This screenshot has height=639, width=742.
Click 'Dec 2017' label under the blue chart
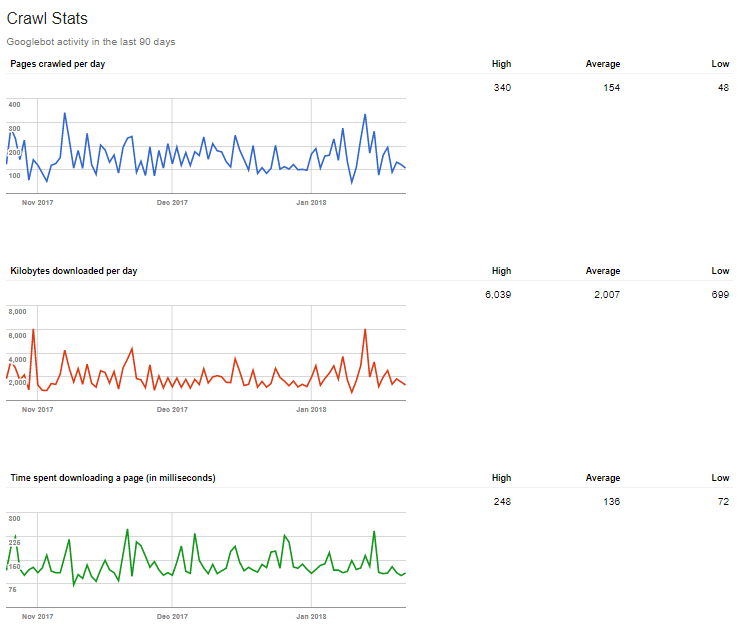[172, 203]
